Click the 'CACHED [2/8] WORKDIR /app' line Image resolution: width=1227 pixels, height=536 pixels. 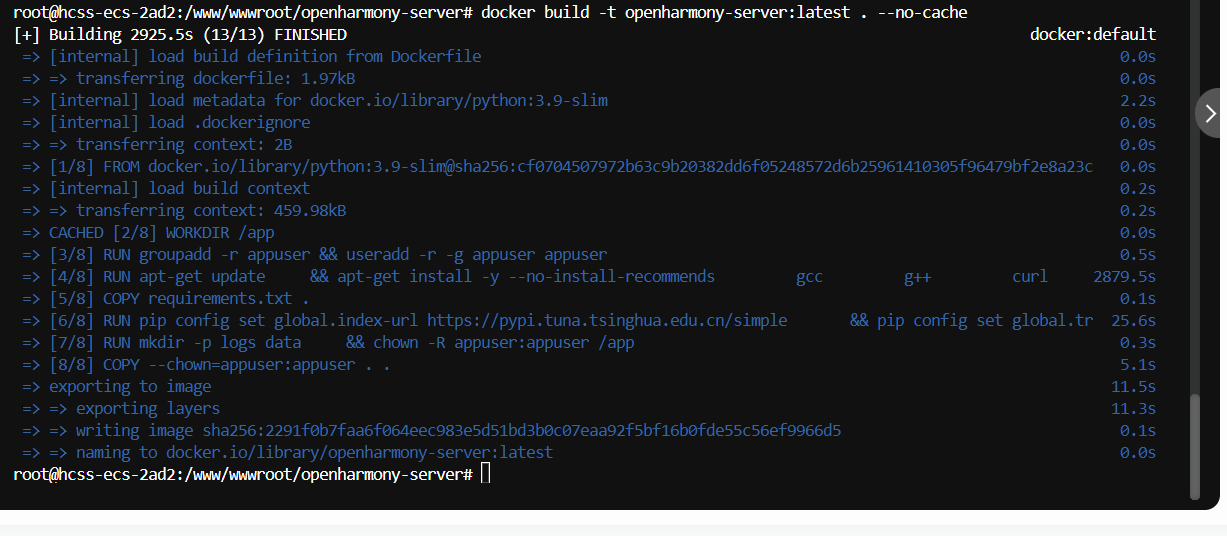coord(161,232)
